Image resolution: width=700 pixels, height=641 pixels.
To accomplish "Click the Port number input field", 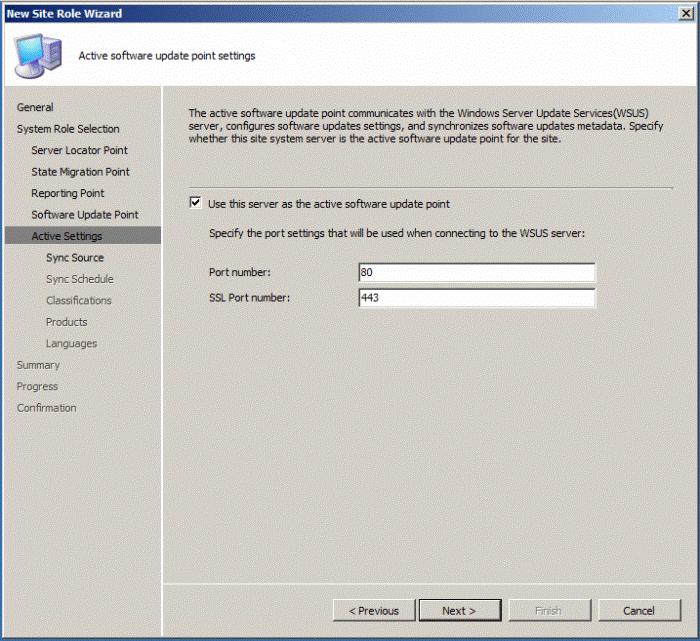I will click(477, 272).
